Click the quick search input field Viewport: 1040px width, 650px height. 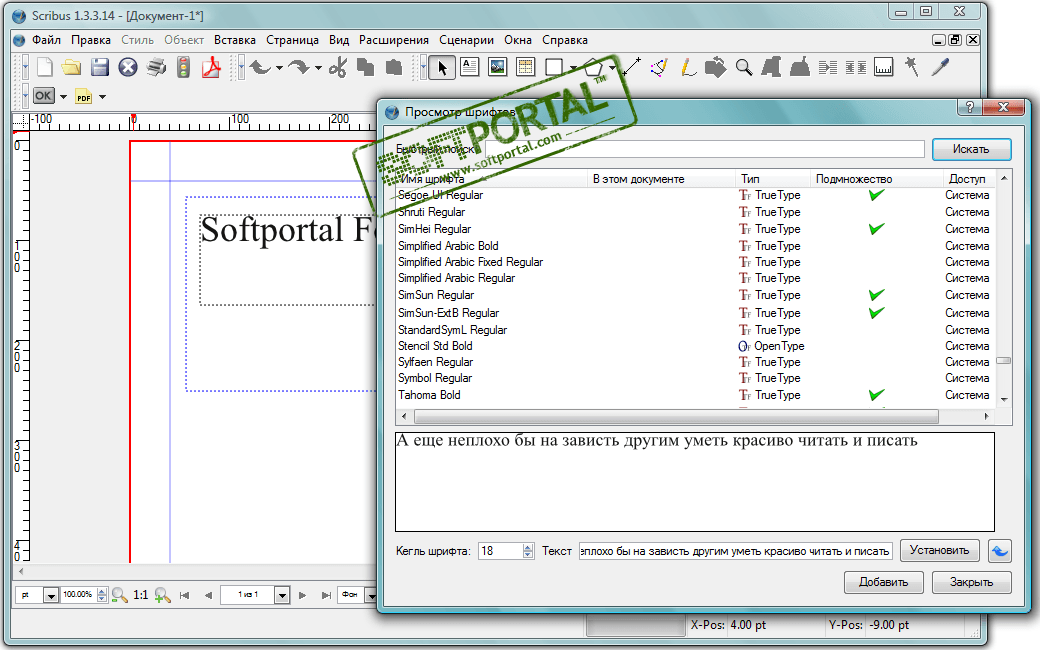(704, 149)
